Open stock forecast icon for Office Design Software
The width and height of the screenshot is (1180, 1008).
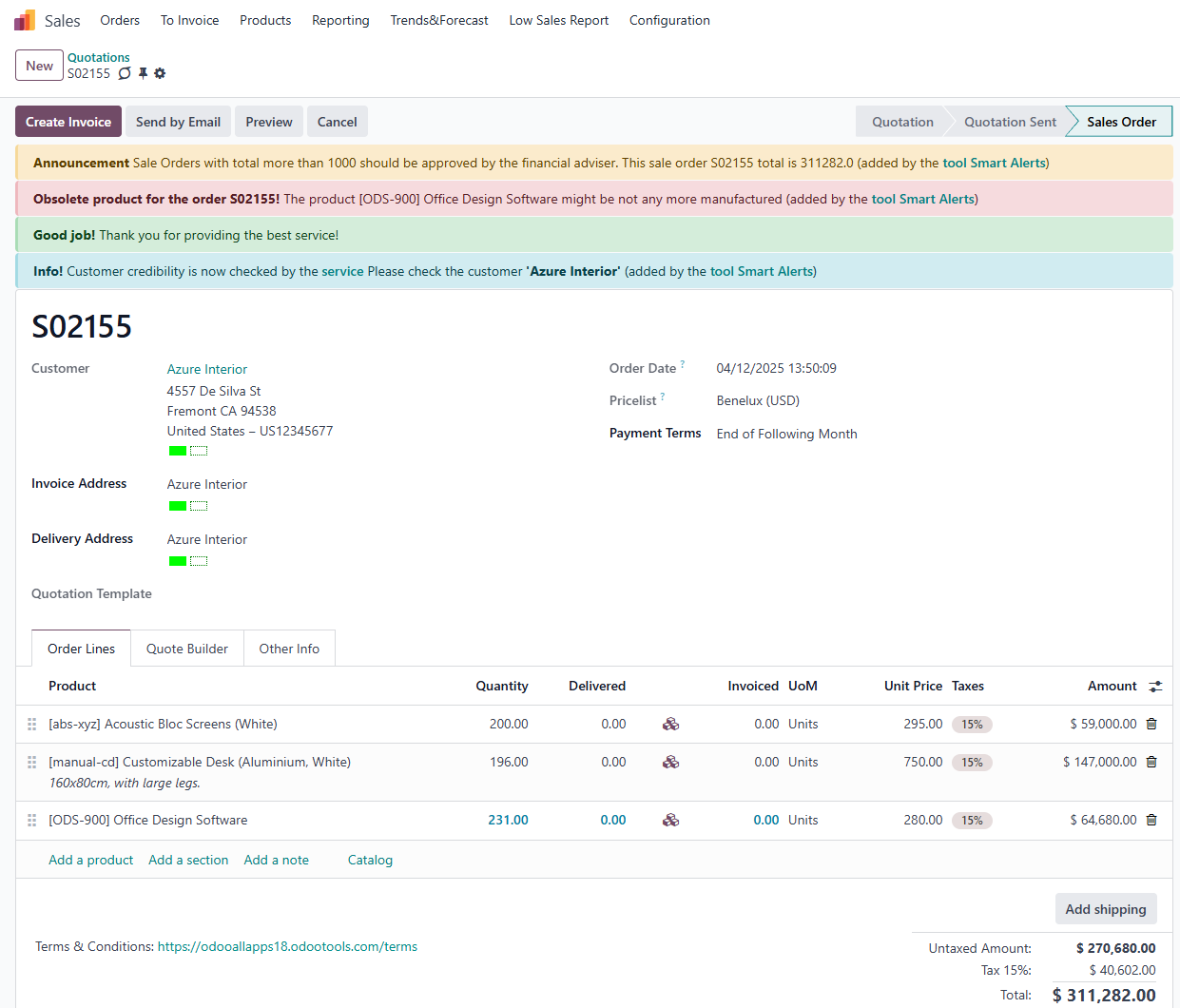pos(671,821)
